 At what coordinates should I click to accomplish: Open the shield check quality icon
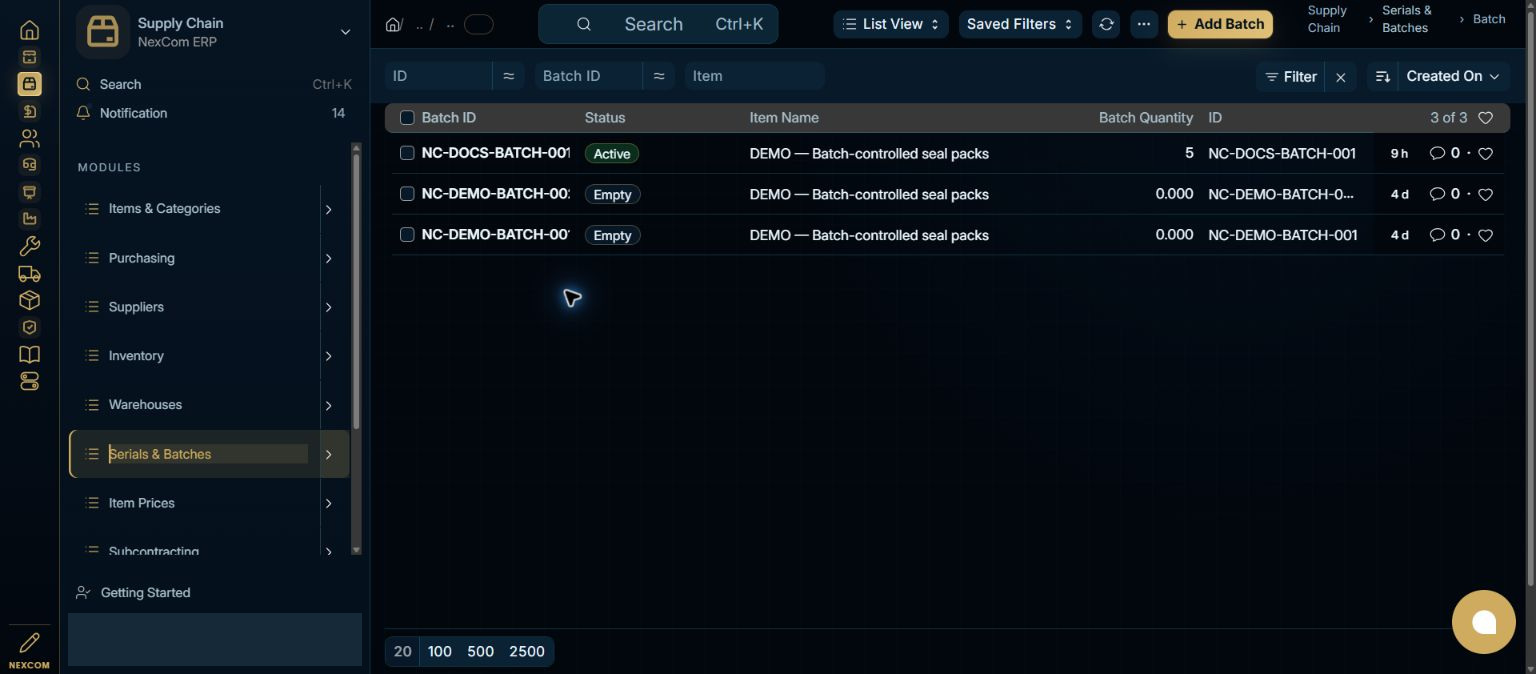pyautogui.click(x=29, y=327)
